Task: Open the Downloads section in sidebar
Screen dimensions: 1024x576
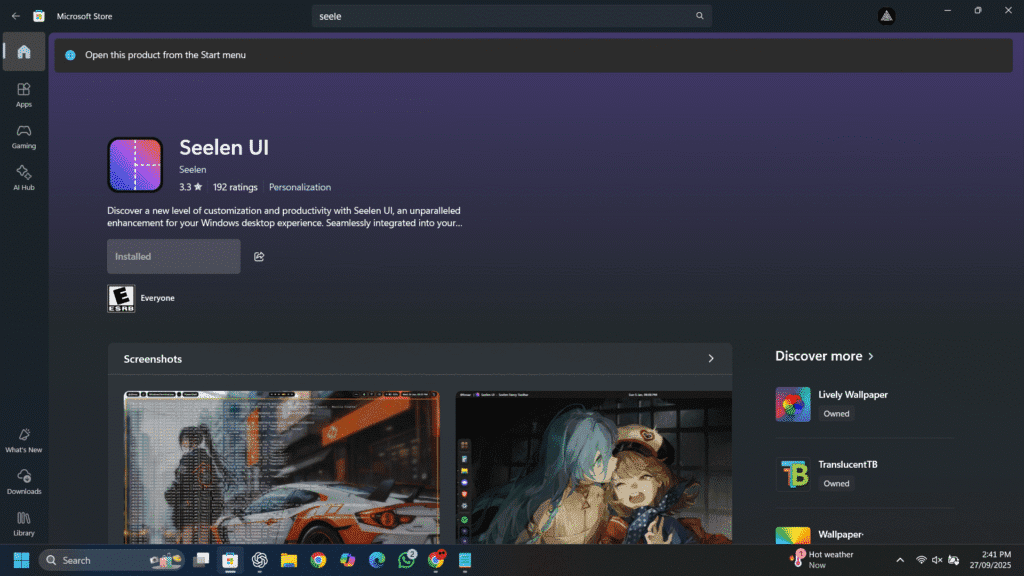Action: (x=24, y=482)
